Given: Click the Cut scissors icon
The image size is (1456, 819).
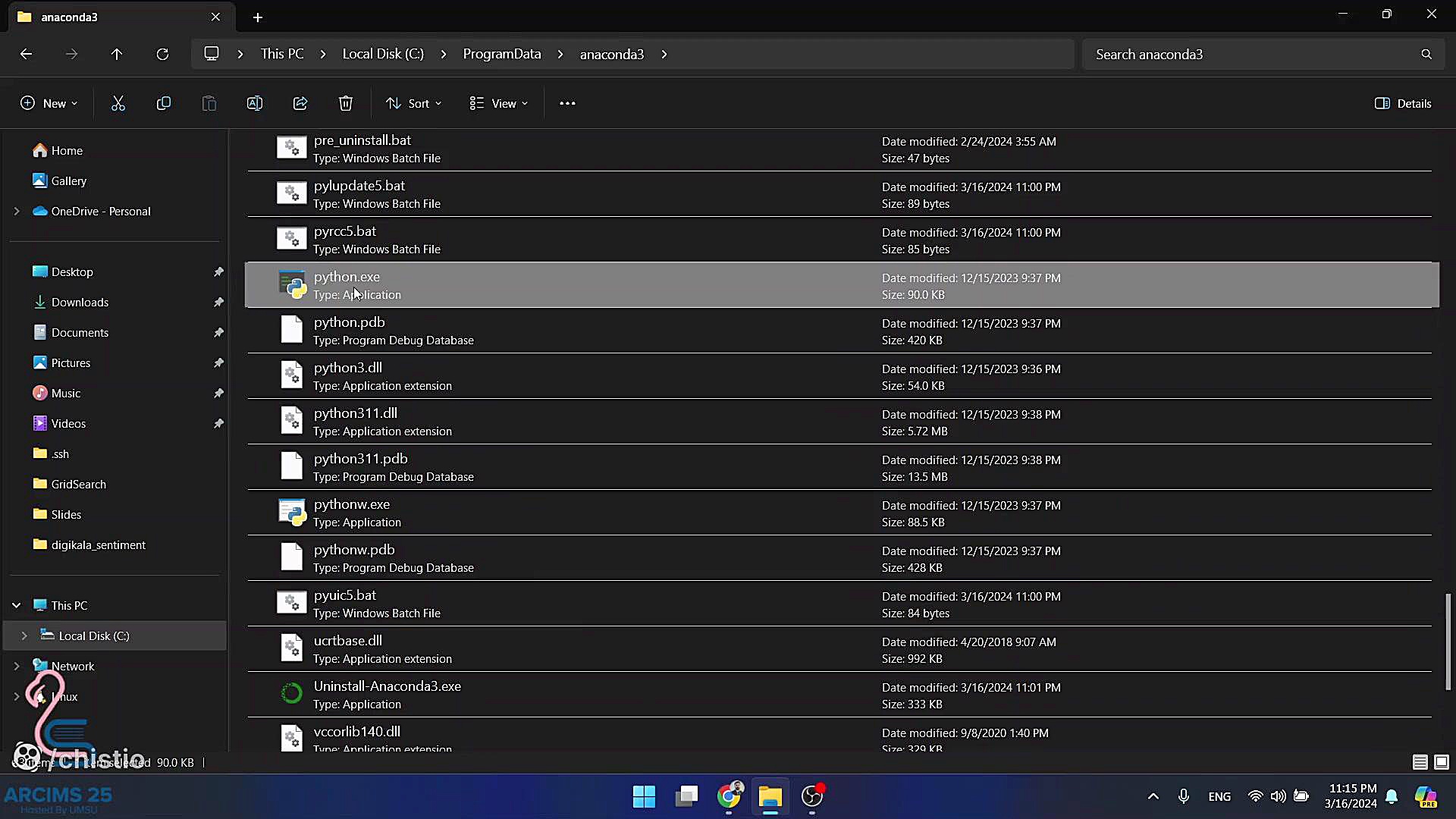Looking at the screenshot, I should [x=118, y=103].
